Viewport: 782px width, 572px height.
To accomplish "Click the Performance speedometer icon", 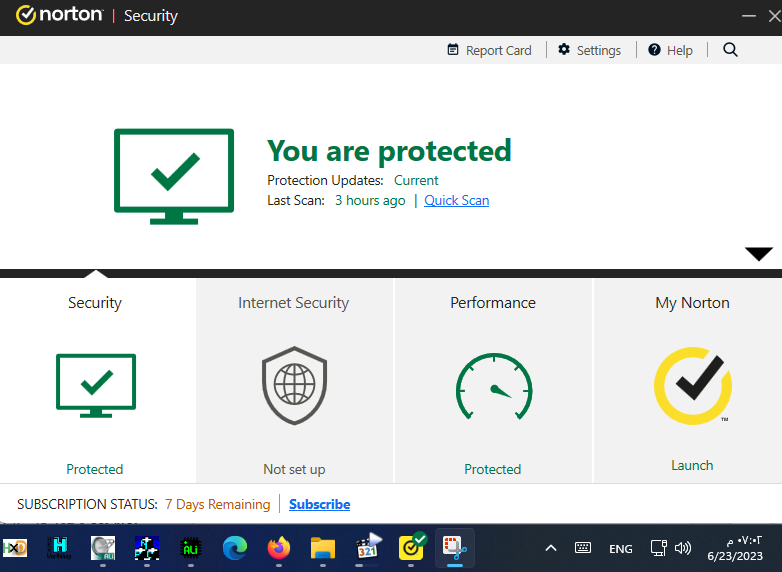I will coord(494,386).
